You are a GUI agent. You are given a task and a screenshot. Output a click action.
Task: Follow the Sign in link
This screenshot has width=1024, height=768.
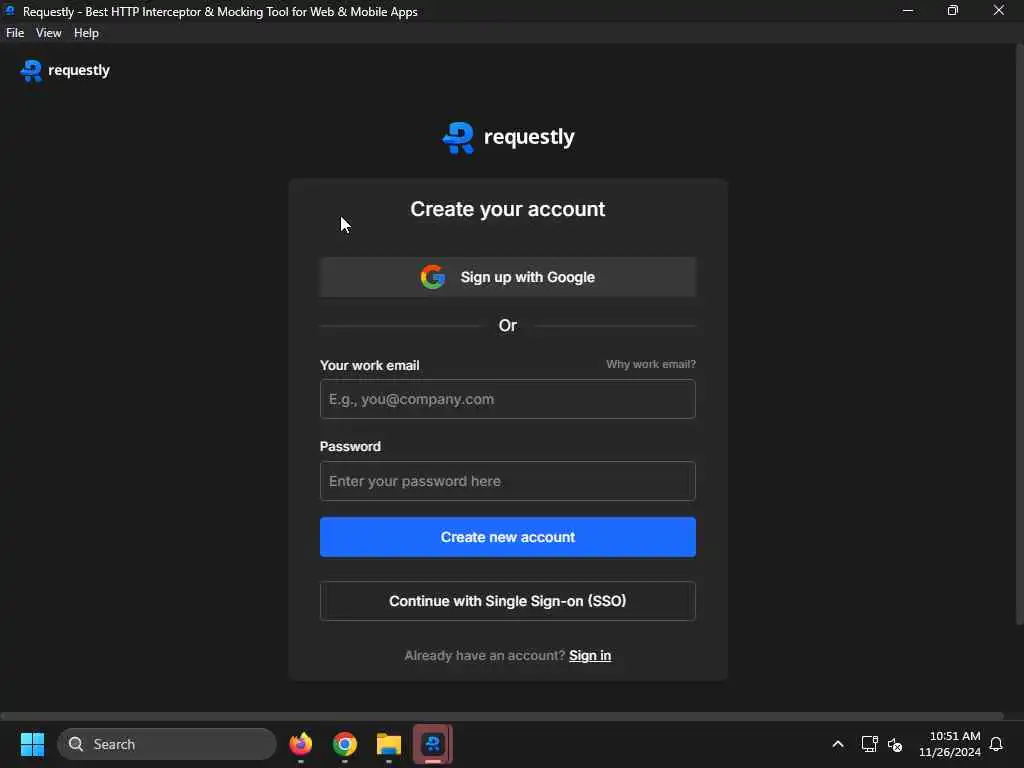click(590, 655)
